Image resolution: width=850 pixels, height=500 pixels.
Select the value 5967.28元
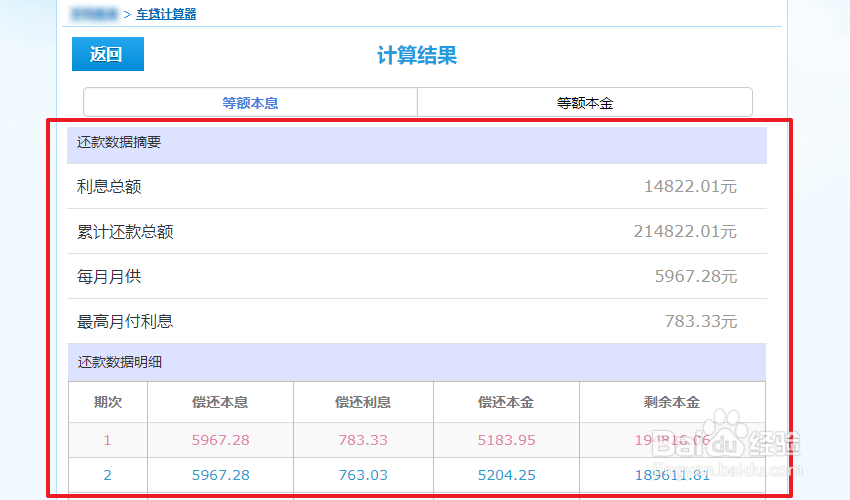click(696, 277)
